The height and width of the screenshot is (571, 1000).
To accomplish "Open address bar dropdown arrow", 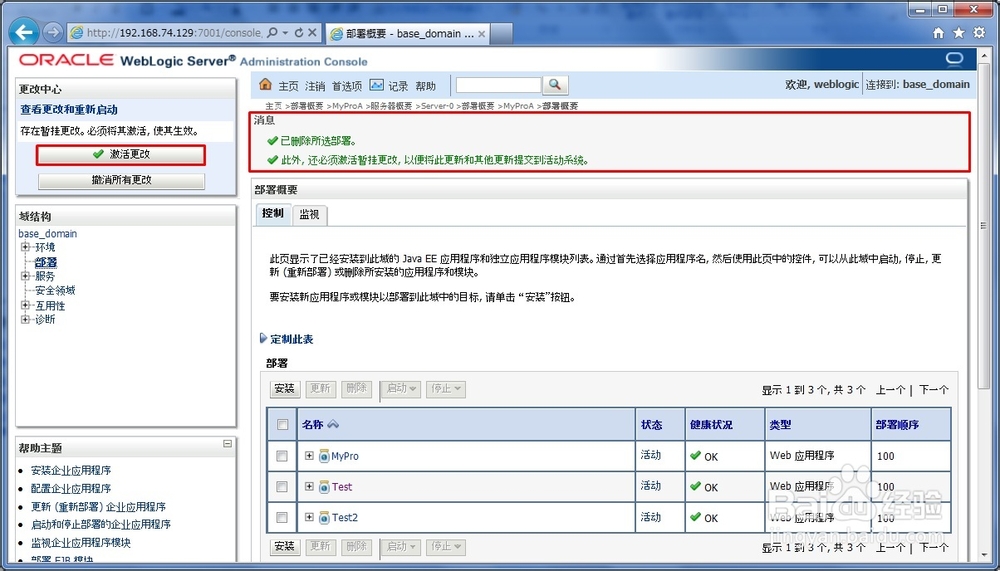I will tap(285, 32).
